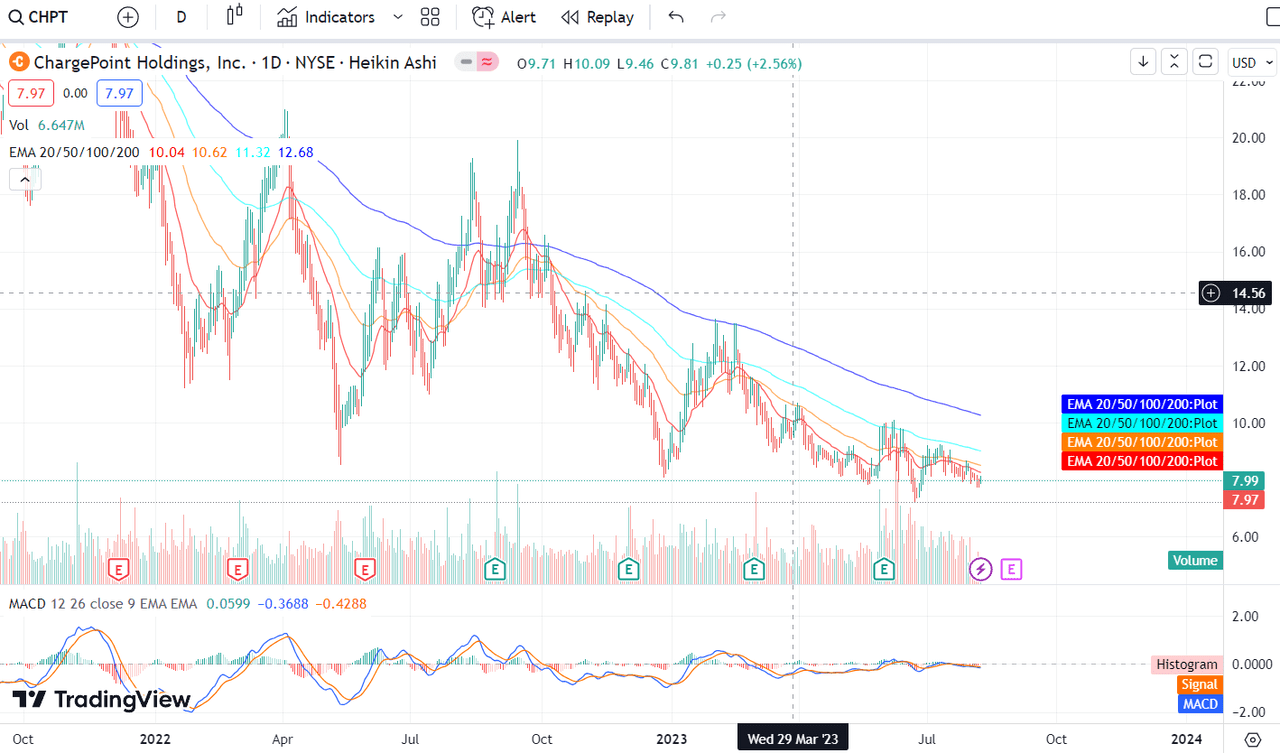Click the 2022 time axis label
The width and height of the screenshot is (1280, 753).
(x=155, y=739)
